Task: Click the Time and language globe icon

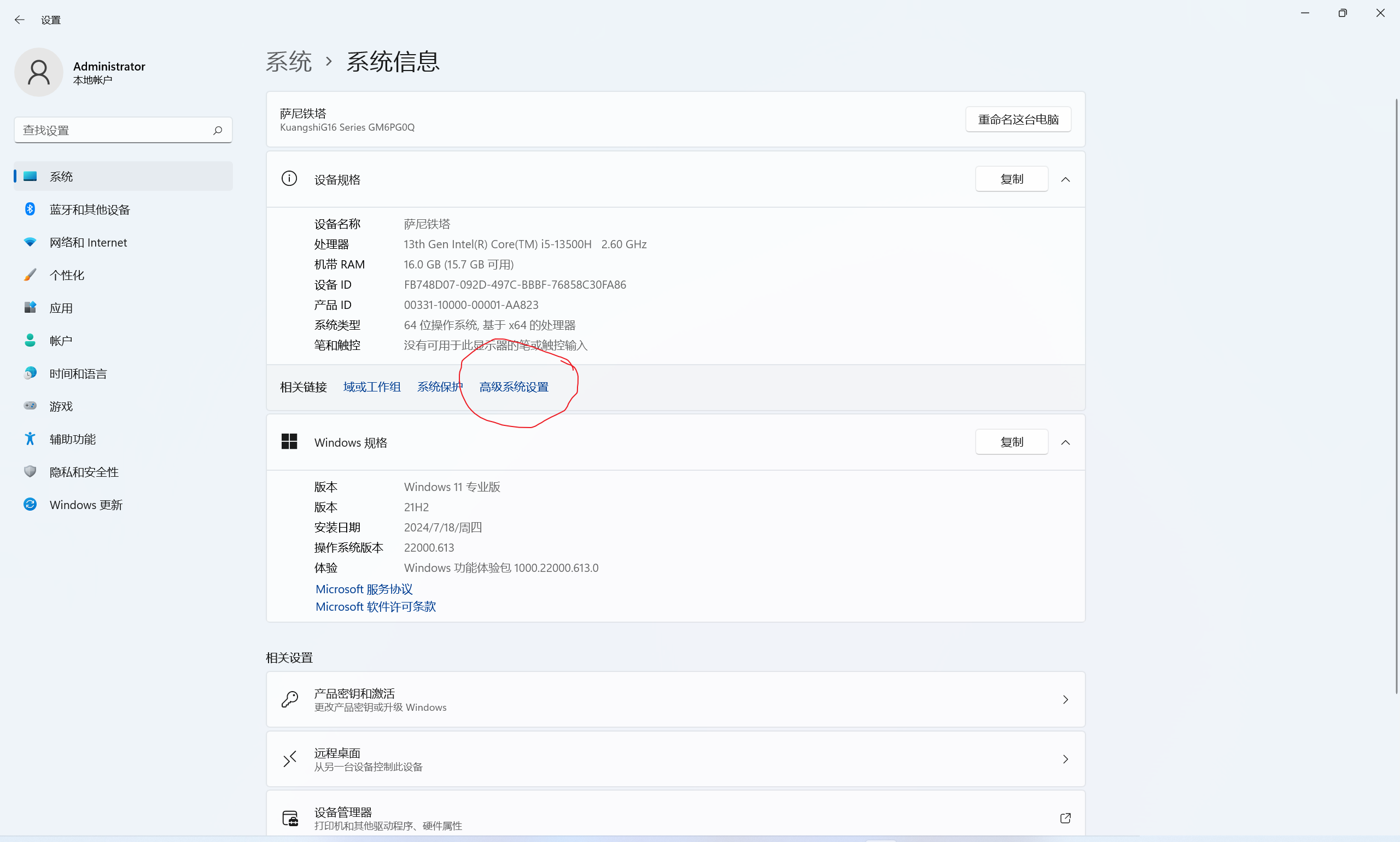Action: click(30, 373)
